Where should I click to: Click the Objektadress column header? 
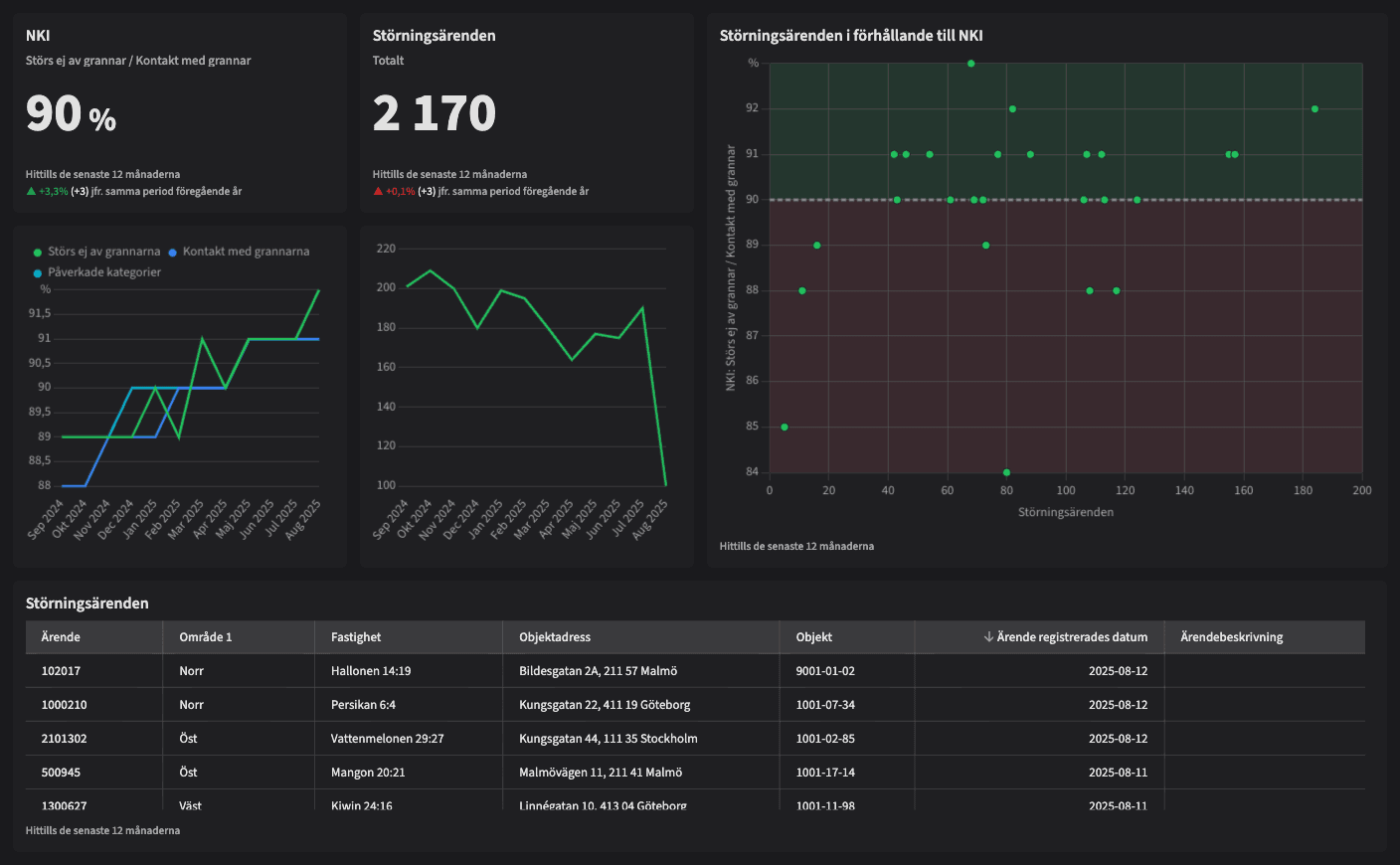(555, 637)
